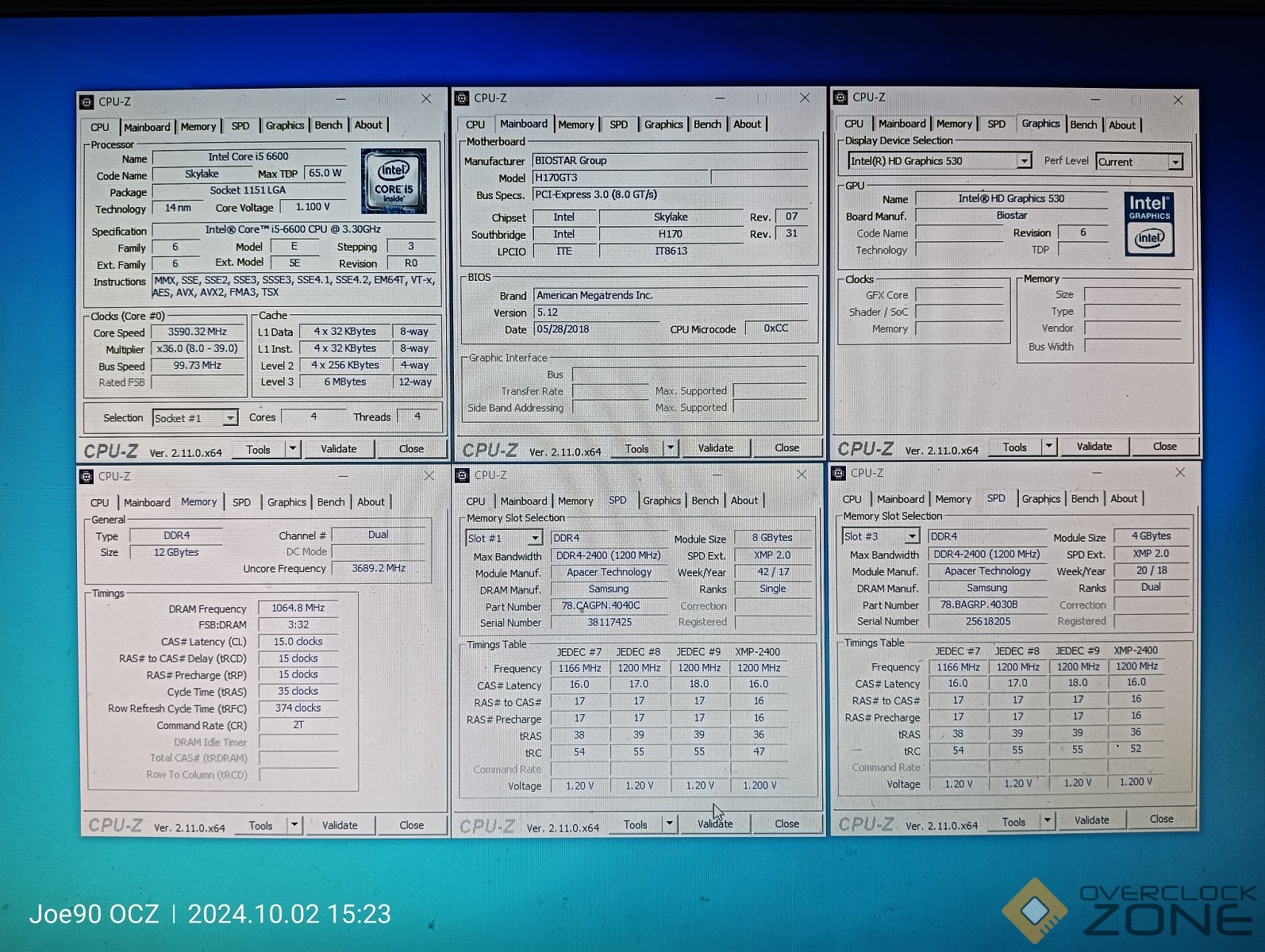Click the H170GT3 model field

(621, 178)
